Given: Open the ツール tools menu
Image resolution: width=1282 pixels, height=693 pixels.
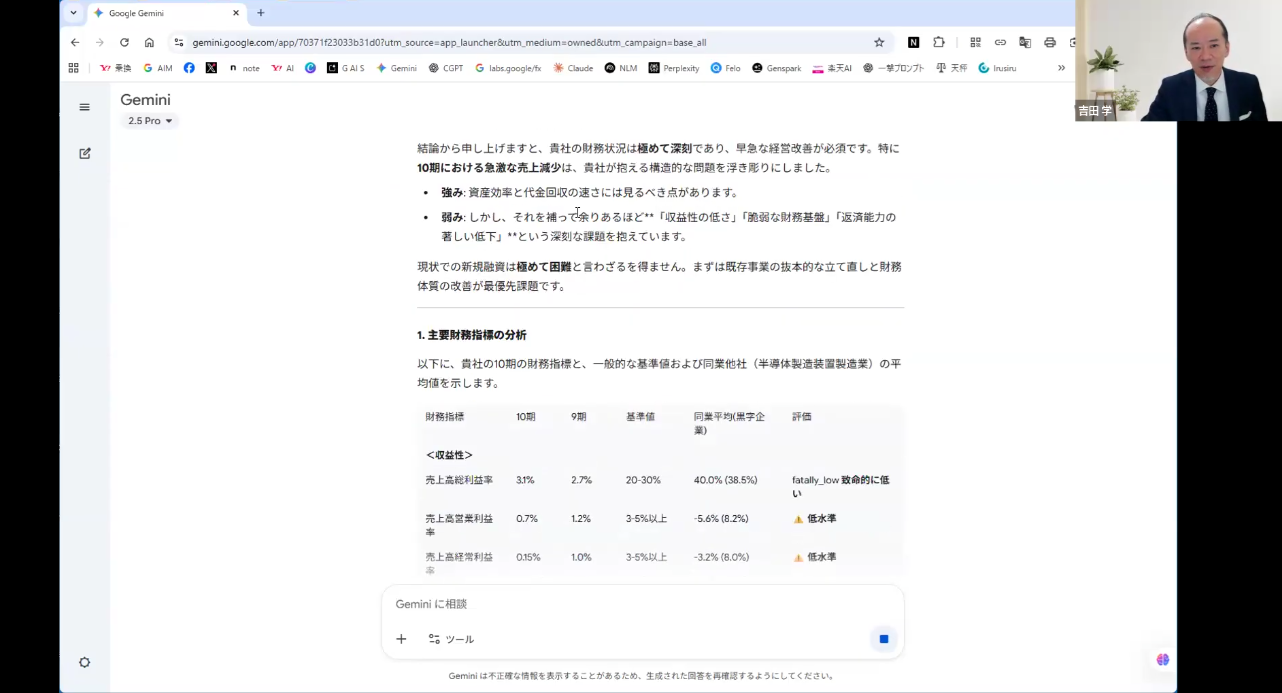Looking at the screenshot, I should (451, 639).
